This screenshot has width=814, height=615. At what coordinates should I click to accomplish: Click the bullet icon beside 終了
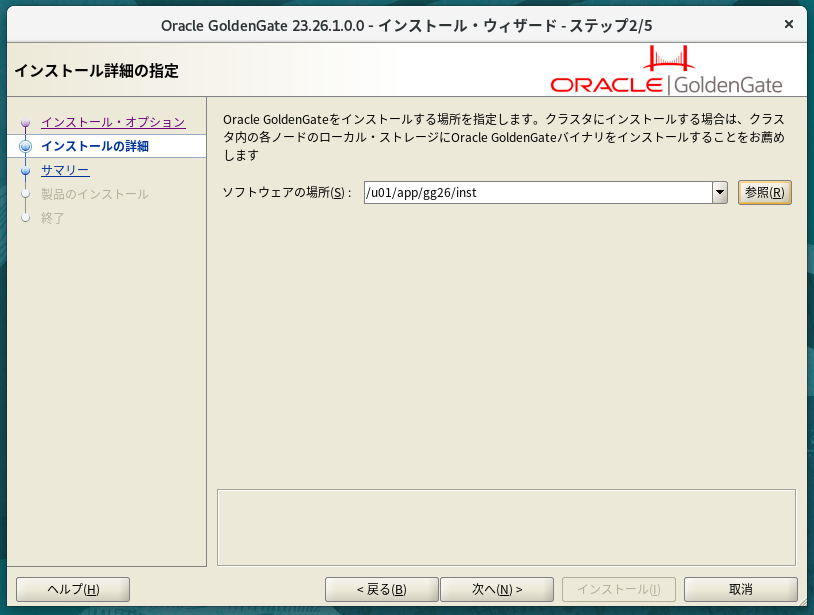pyautogui.click(x=26, y=218)
